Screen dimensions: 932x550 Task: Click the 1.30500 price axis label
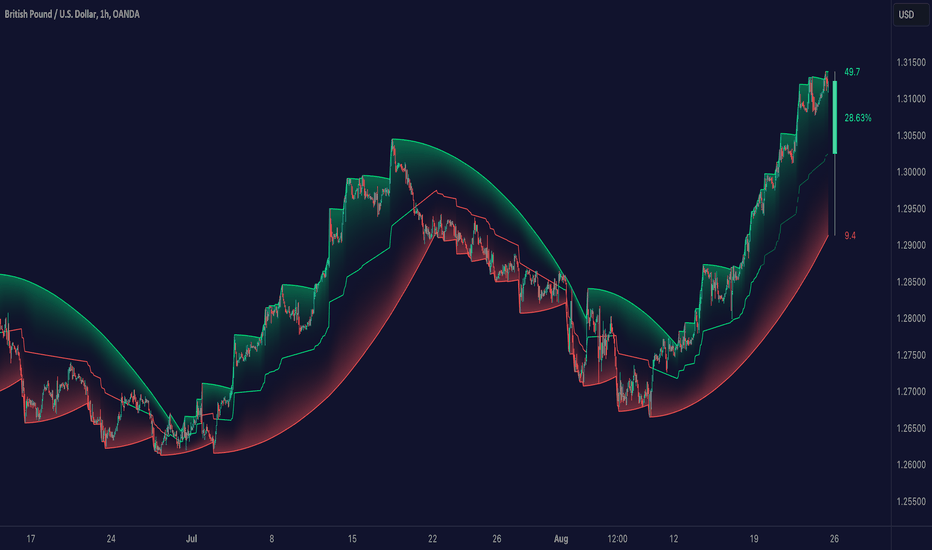coord(911,136)
